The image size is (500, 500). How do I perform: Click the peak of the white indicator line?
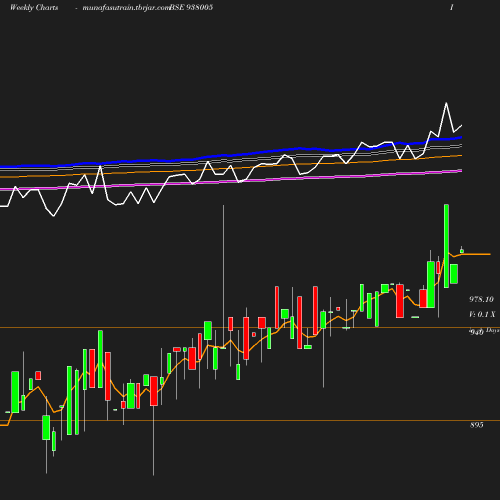pyautogui.click(x=446, y=103)
